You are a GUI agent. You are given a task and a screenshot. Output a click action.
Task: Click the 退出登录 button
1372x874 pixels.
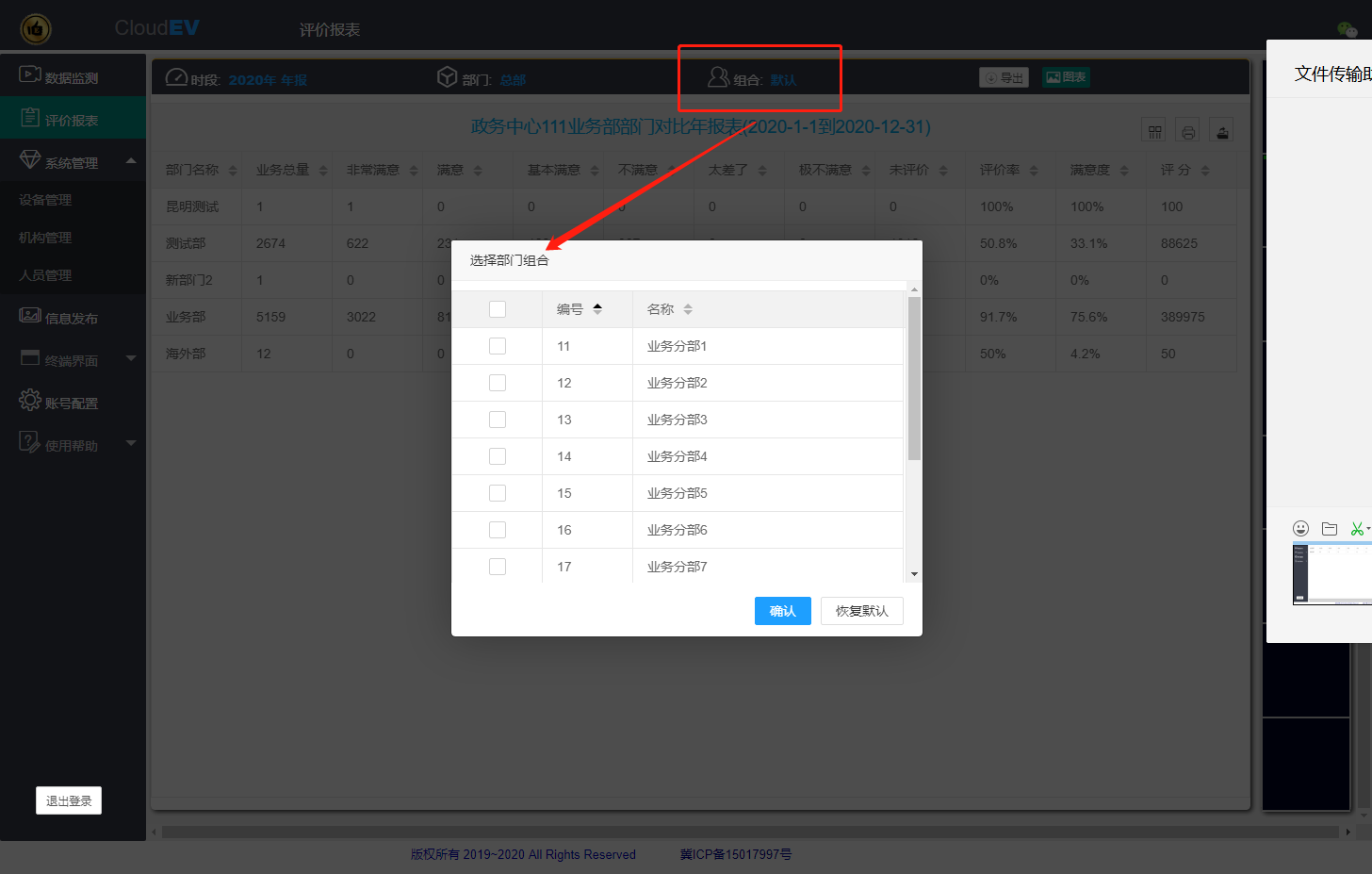(69, 800)
